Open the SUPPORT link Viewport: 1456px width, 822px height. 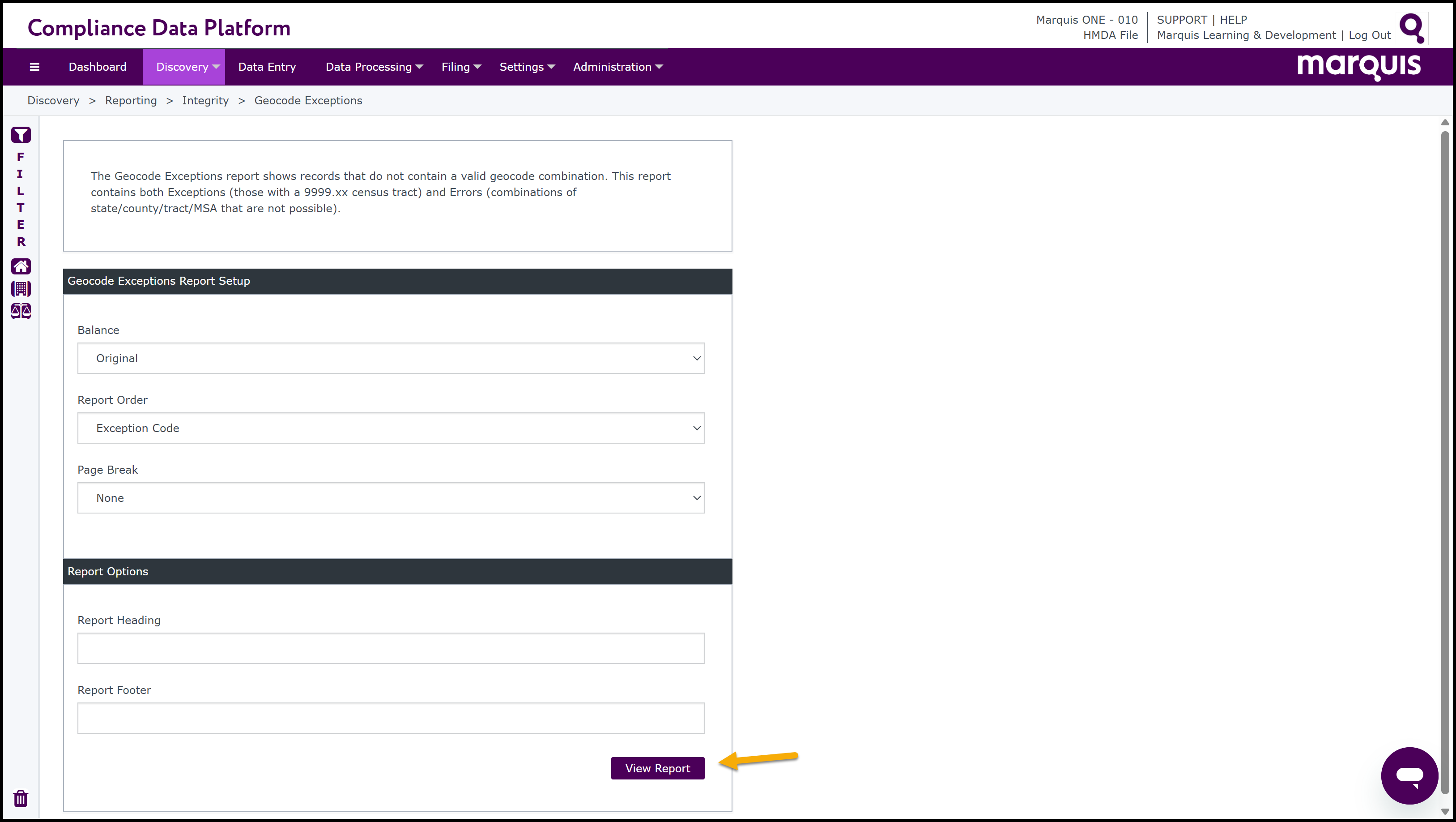[1181, 20]
